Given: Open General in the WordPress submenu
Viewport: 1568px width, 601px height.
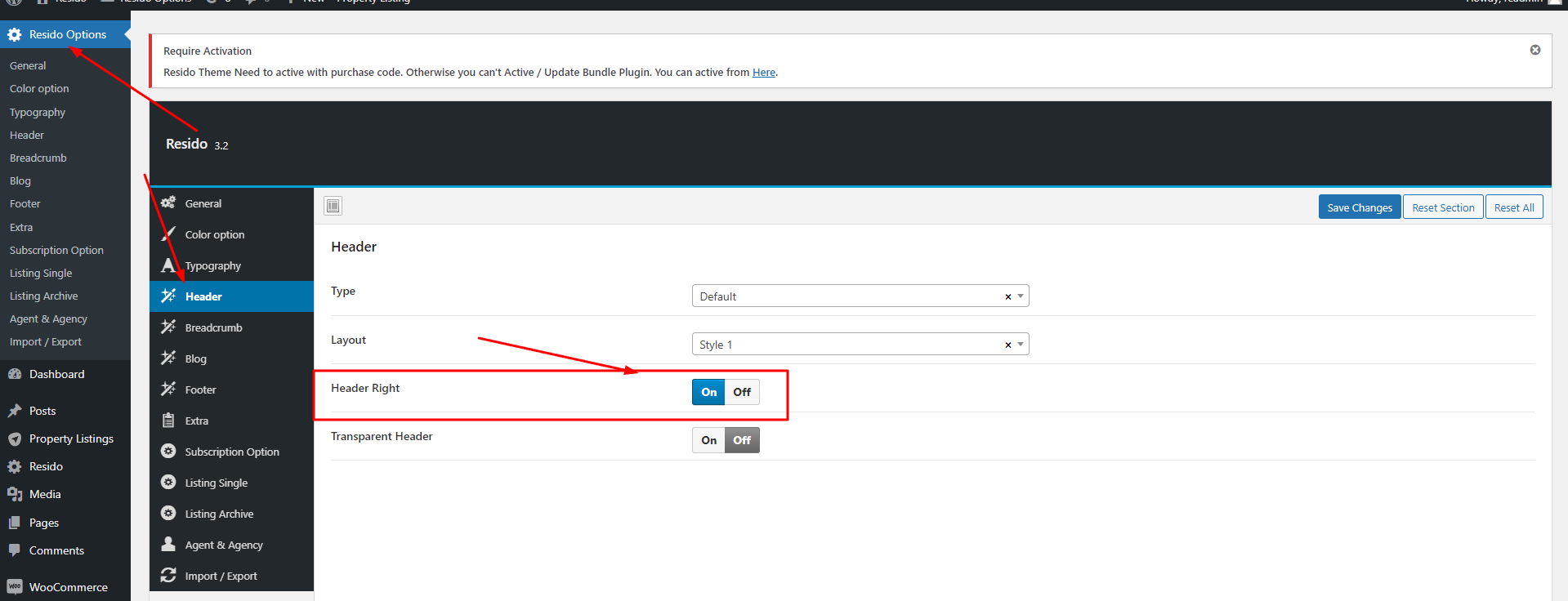Looking at the screenshot, I should [28, 65].
